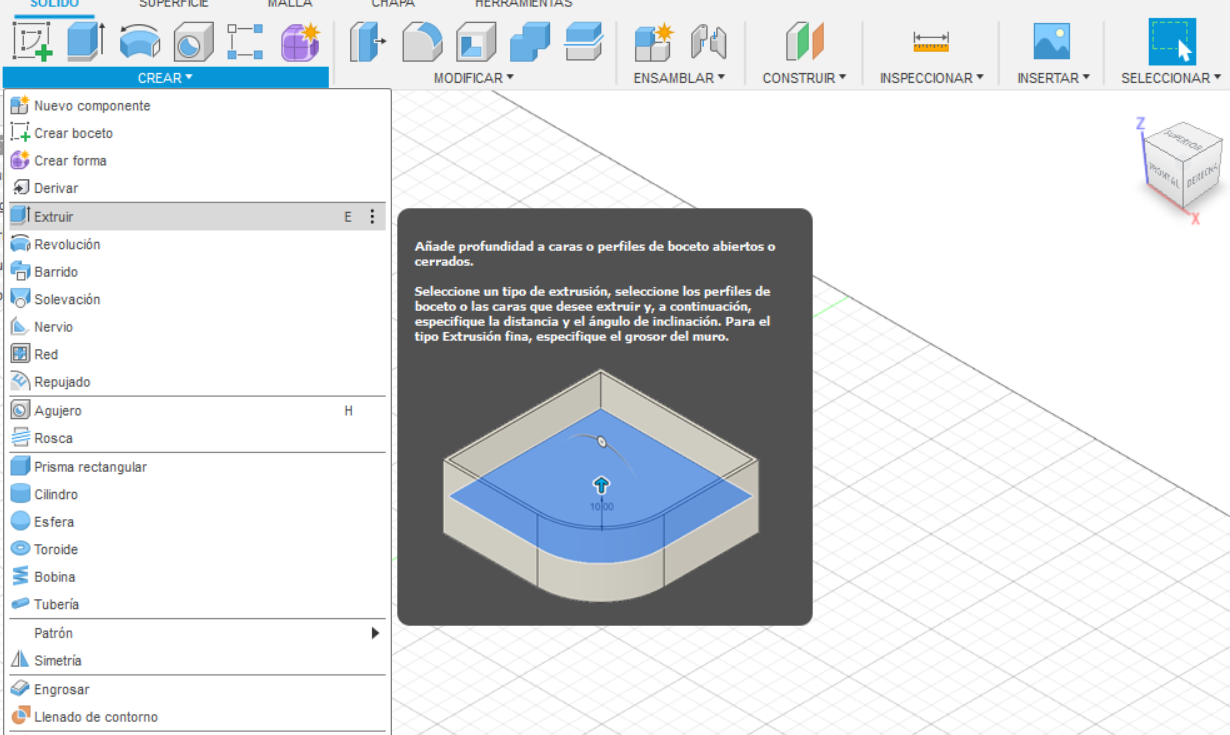Click the Select tool icon
Viewport: 1230px width, 735px height.
click(x=1172, y=42)
